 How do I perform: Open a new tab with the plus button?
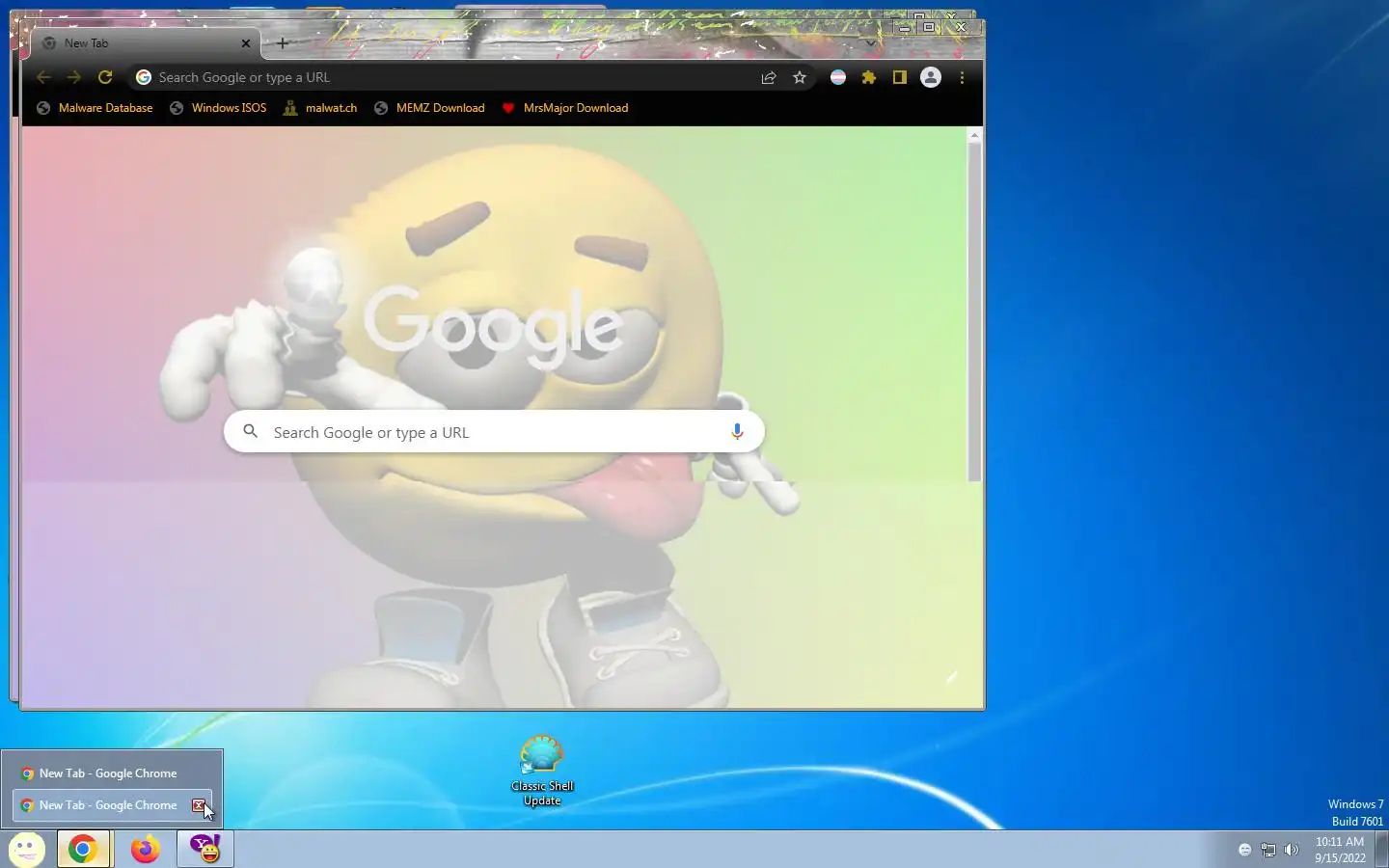pyautogui.click(x=283, y=43)
